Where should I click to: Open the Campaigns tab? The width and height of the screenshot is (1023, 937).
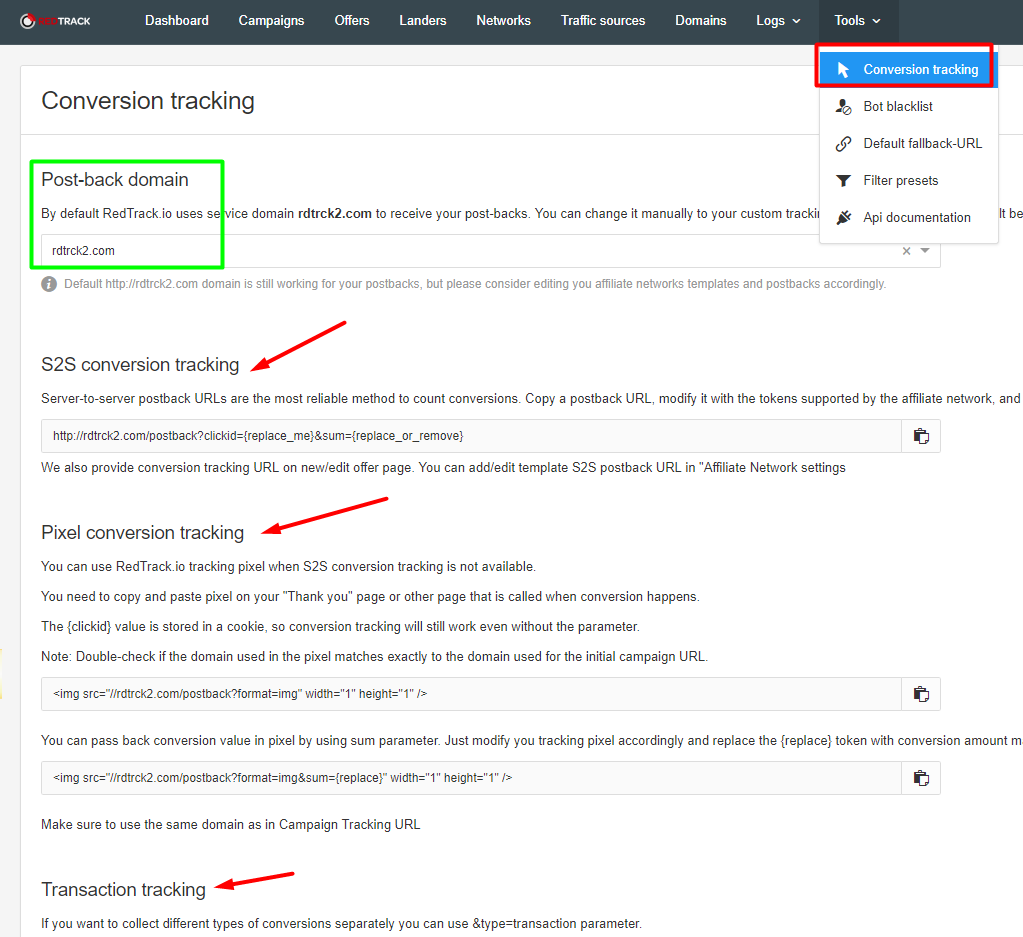273,20
